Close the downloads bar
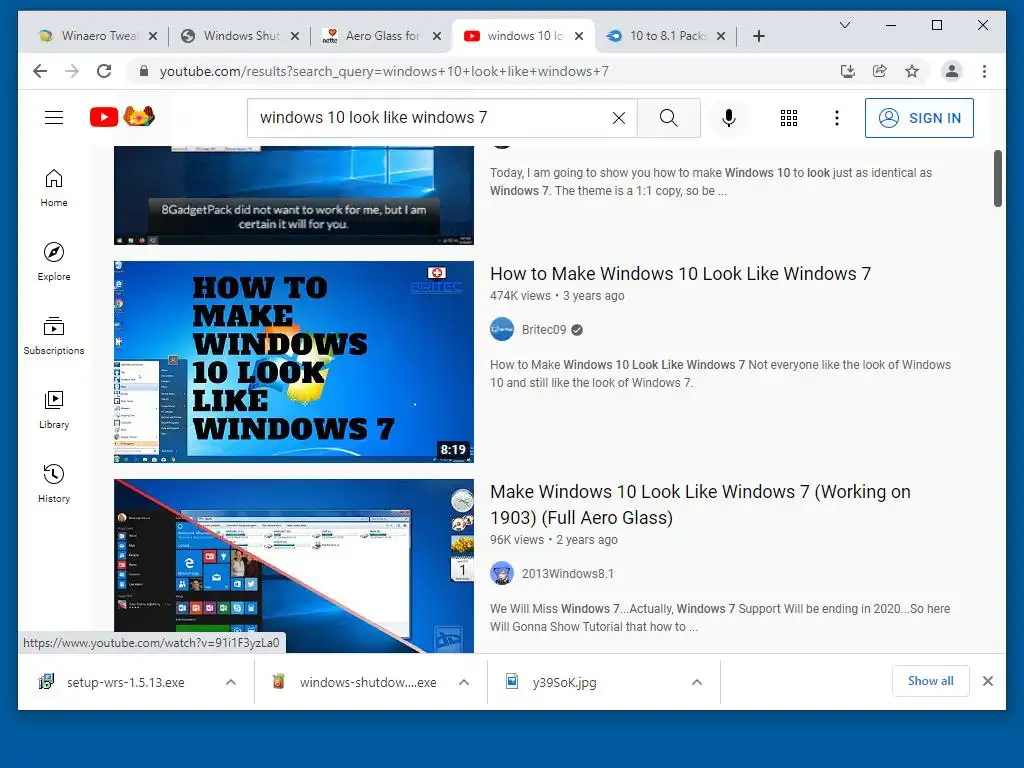 click(988, 681)
